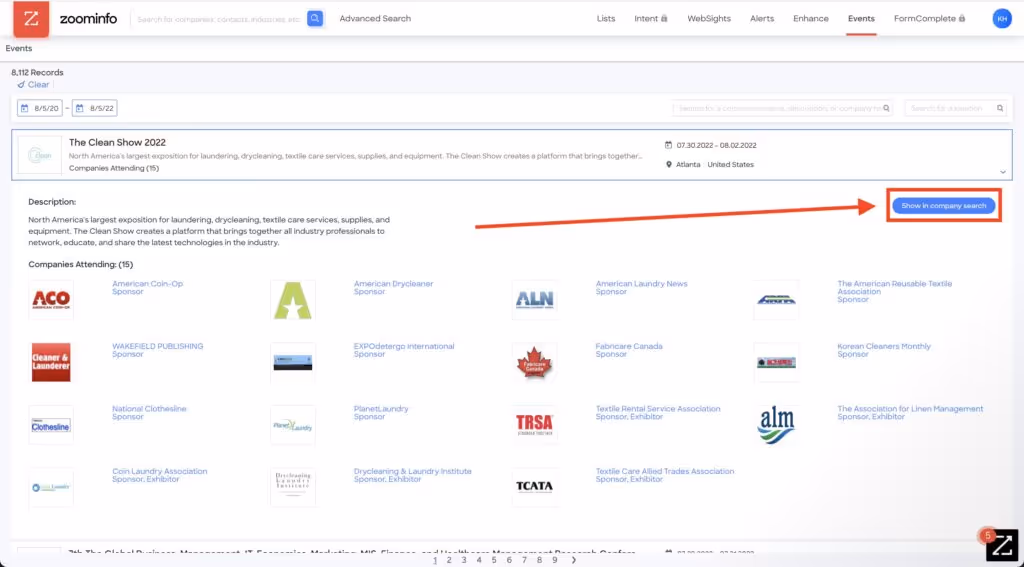Click the American Drycleaner star logo
The image size is (1024, 567).
click(293, 300)
